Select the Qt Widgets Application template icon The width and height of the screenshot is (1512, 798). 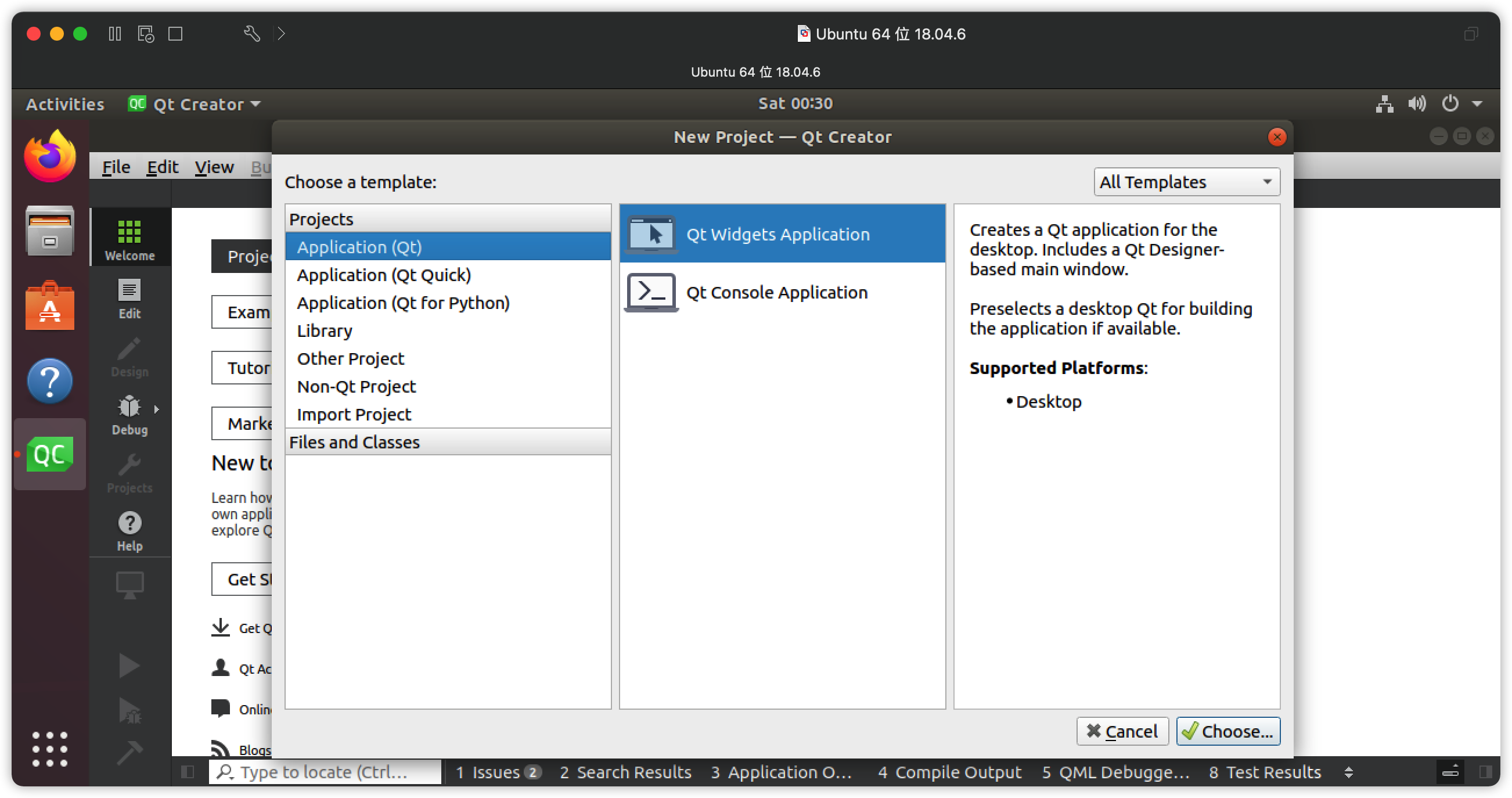tap(651, 233)
